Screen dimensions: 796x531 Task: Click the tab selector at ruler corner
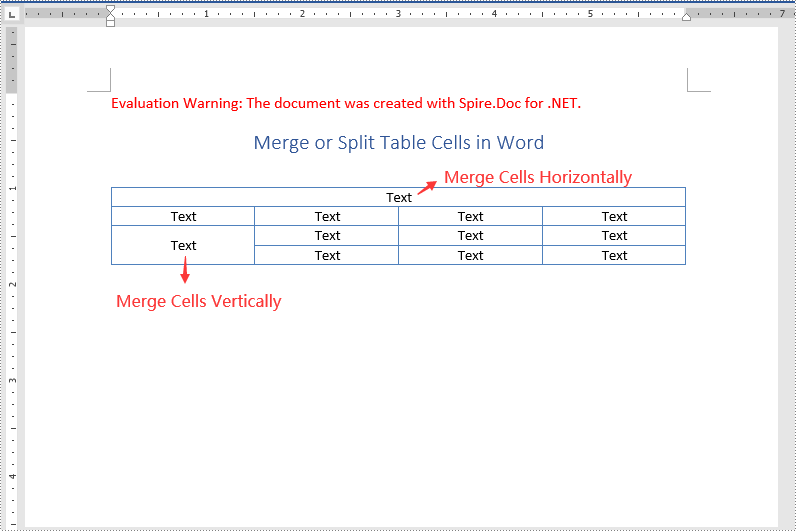coord(12,14)
